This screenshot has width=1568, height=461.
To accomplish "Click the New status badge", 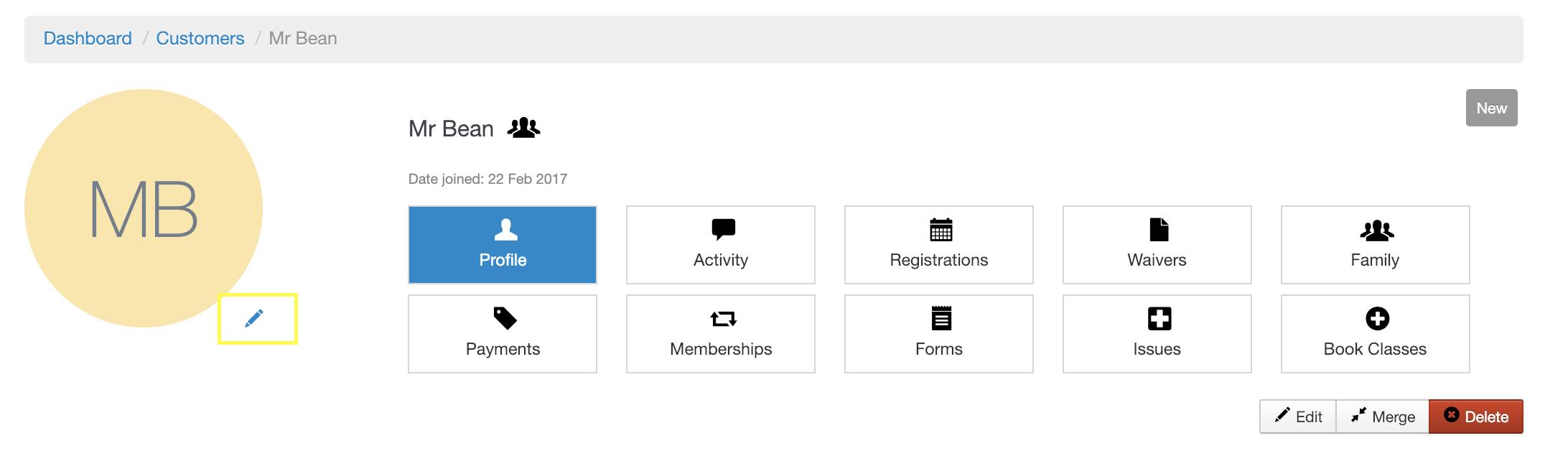I will tap(1491, 108).
